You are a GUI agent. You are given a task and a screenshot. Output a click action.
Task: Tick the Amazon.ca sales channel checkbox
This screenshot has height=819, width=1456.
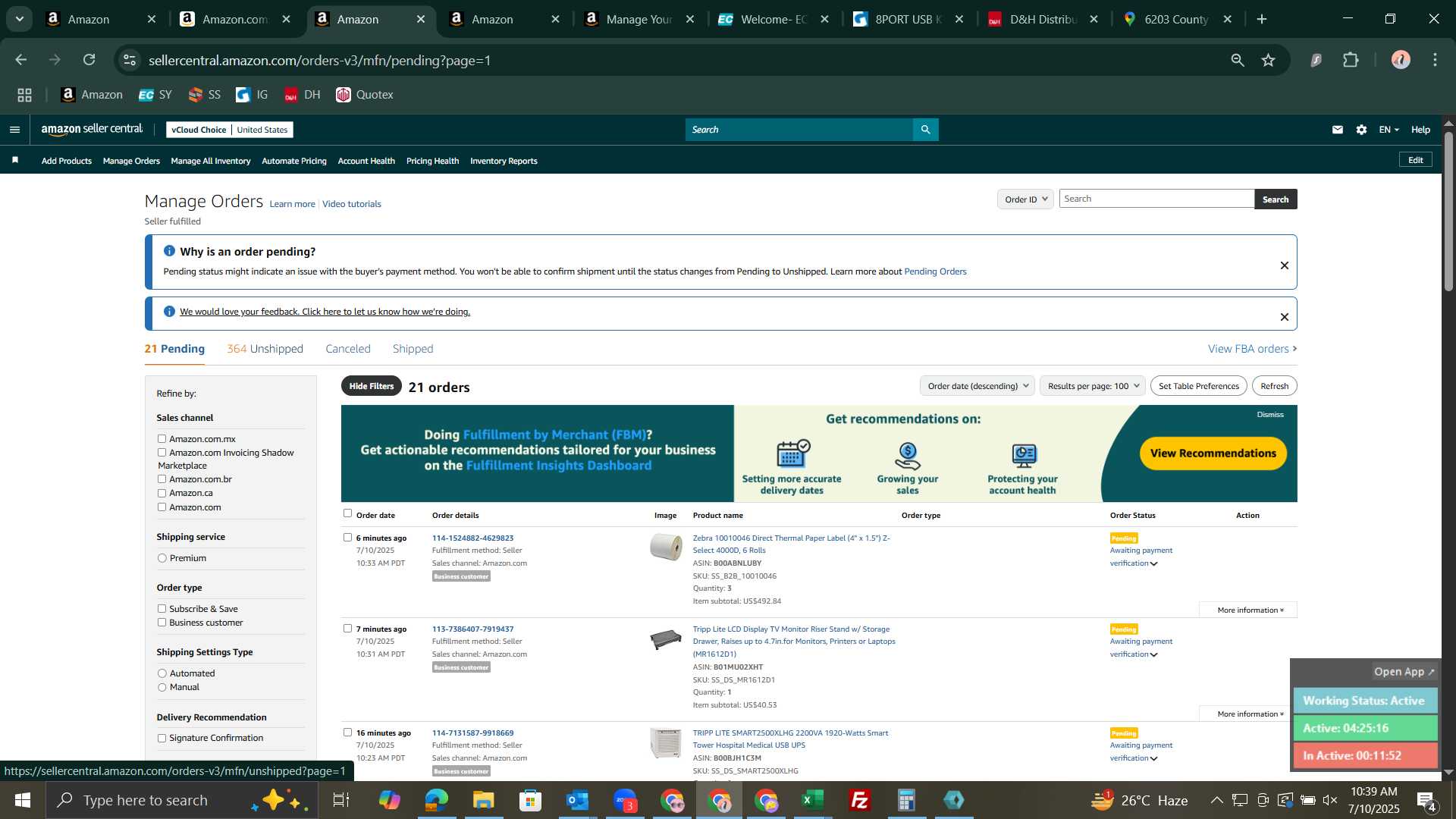[x=162, y=493]
